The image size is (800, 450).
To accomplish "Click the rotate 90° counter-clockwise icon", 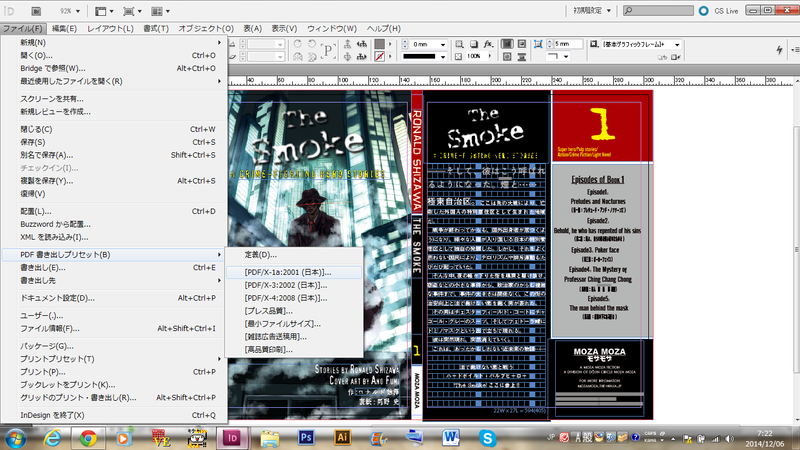I will pos(312,44).
